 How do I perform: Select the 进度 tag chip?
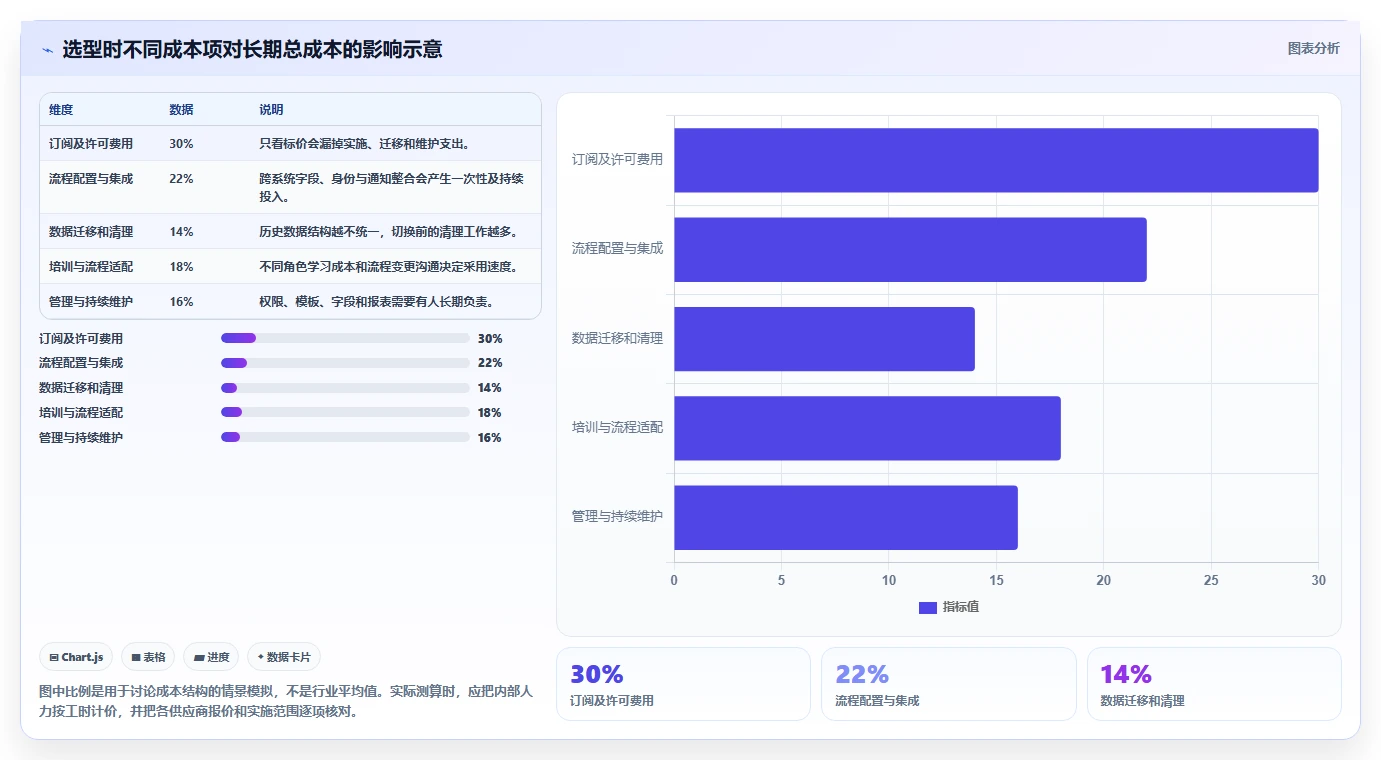click(211, 657)
